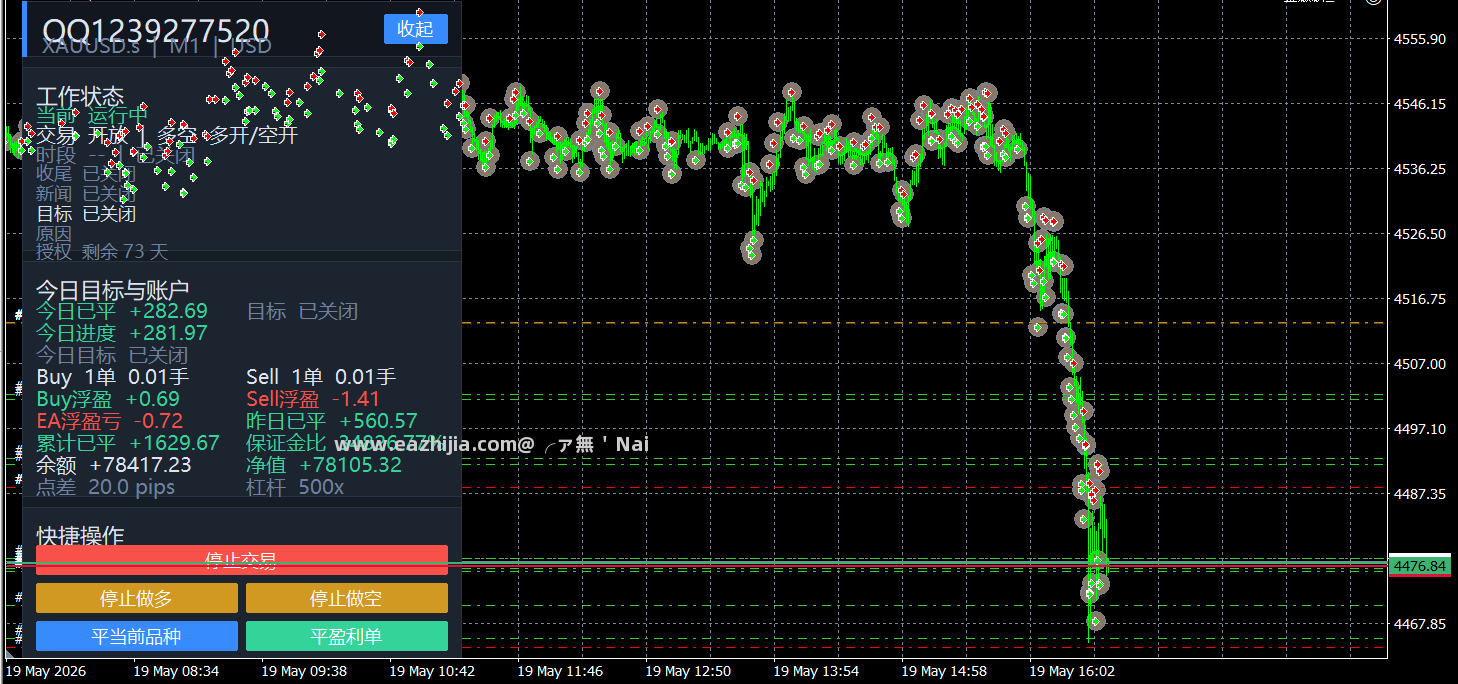The width and height of the screenshot is (1458, 684).
Task: Click the 4526.50 price scale label
Action: tap(1419, 234)
